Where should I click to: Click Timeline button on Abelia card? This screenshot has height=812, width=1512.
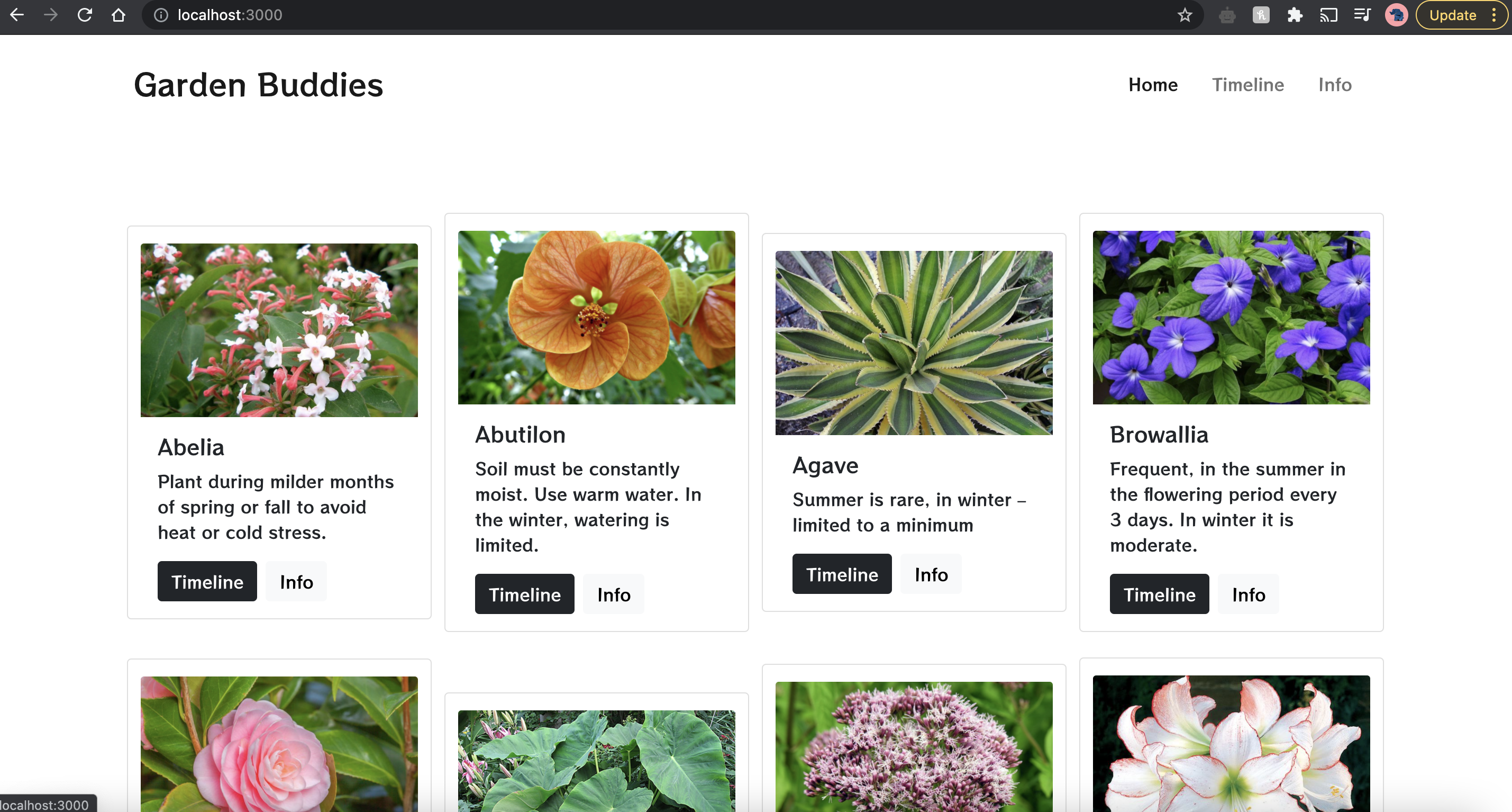point(207,581)
